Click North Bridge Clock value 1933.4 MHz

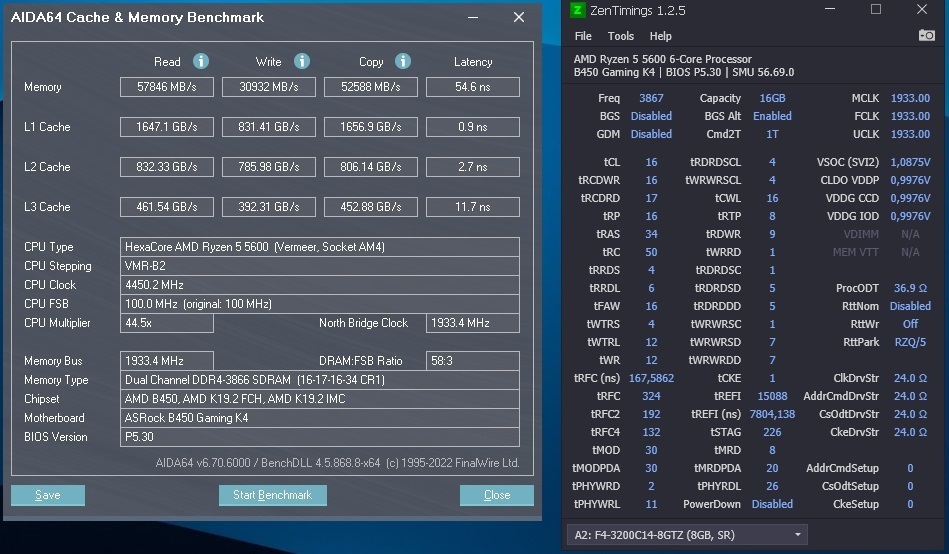pyautogui.click(x=473, y=323)
